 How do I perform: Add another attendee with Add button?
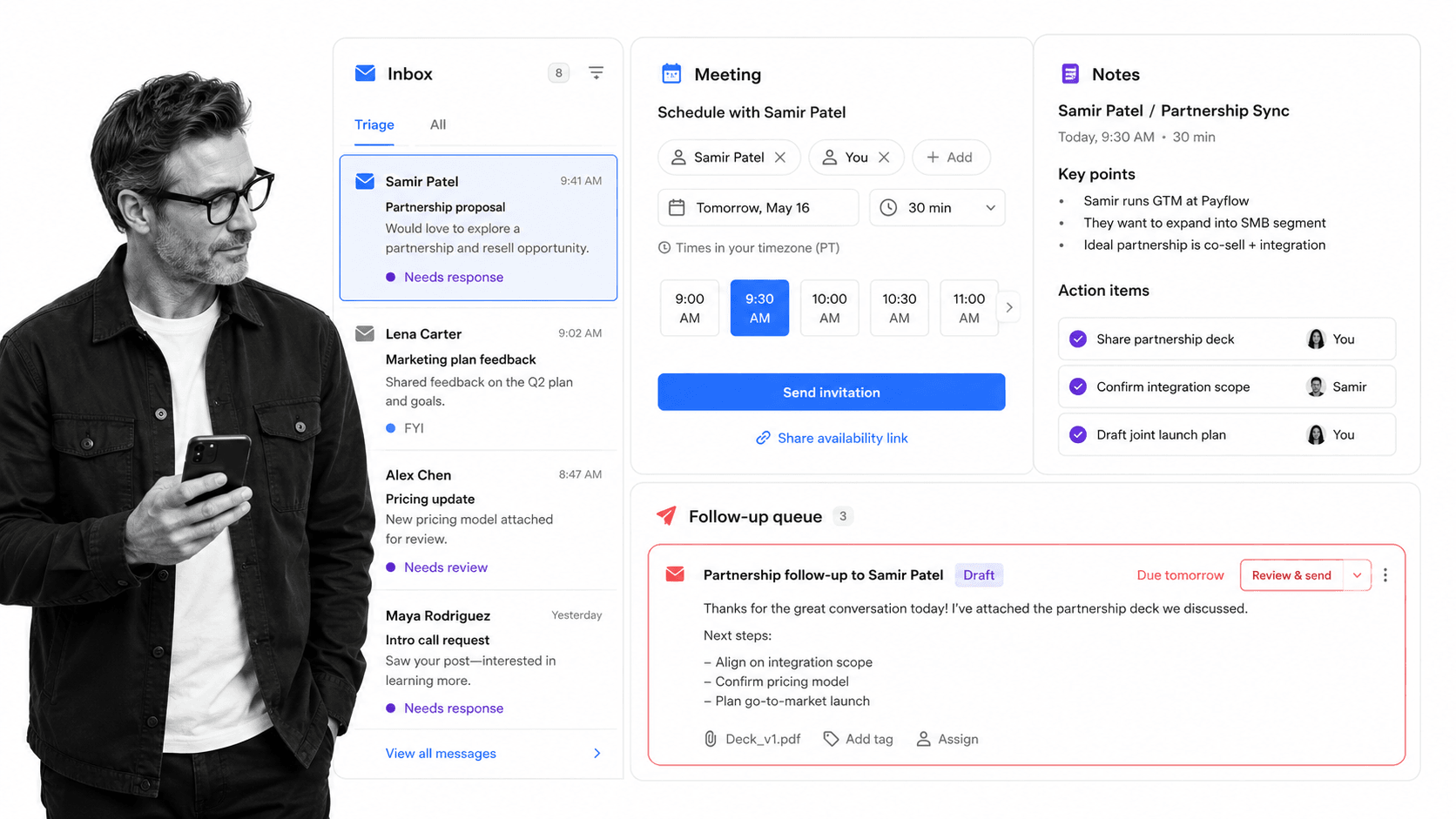tap(950, 158)
